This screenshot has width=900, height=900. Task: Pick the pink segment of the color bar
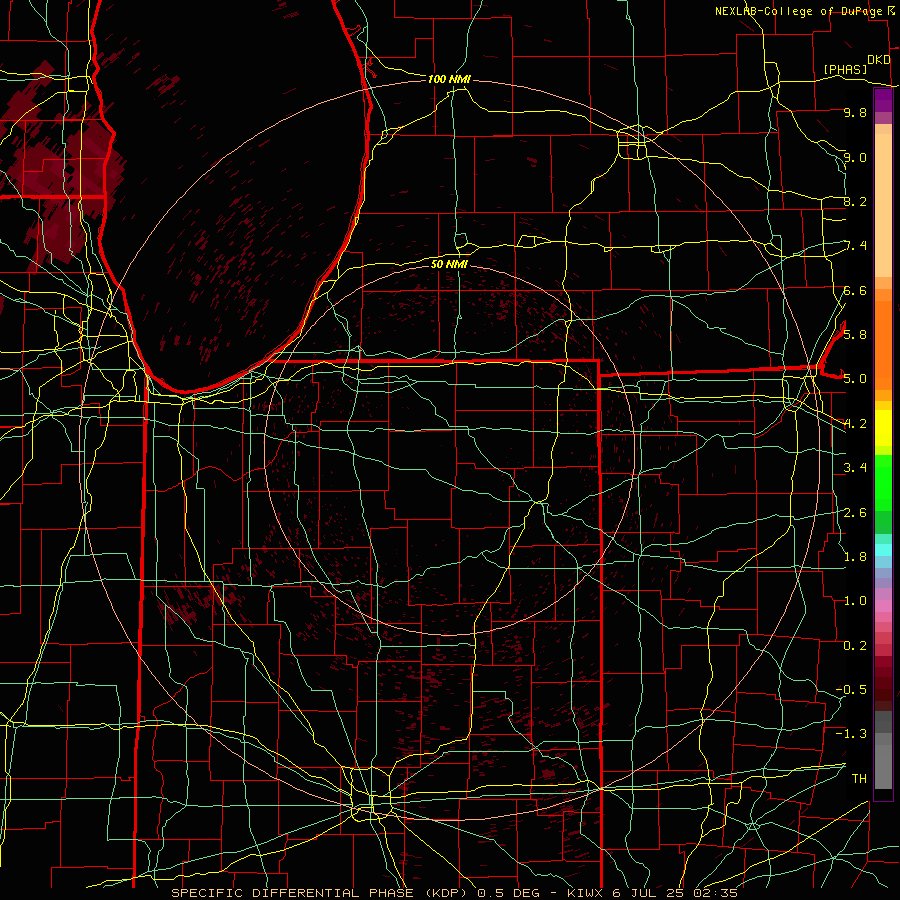(883, 606)
